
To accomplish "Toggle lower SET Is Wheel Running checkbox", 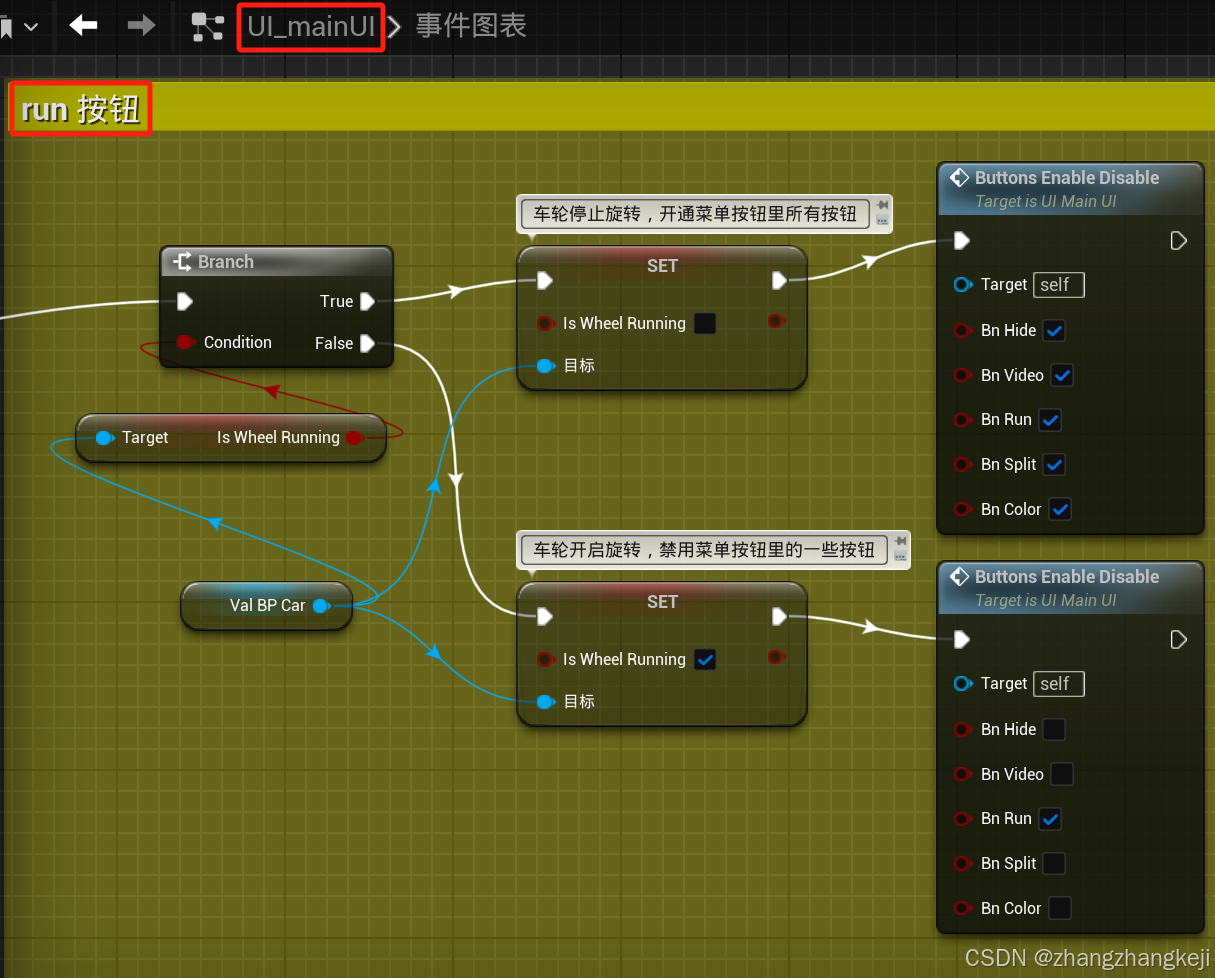I will coord(705,659).
